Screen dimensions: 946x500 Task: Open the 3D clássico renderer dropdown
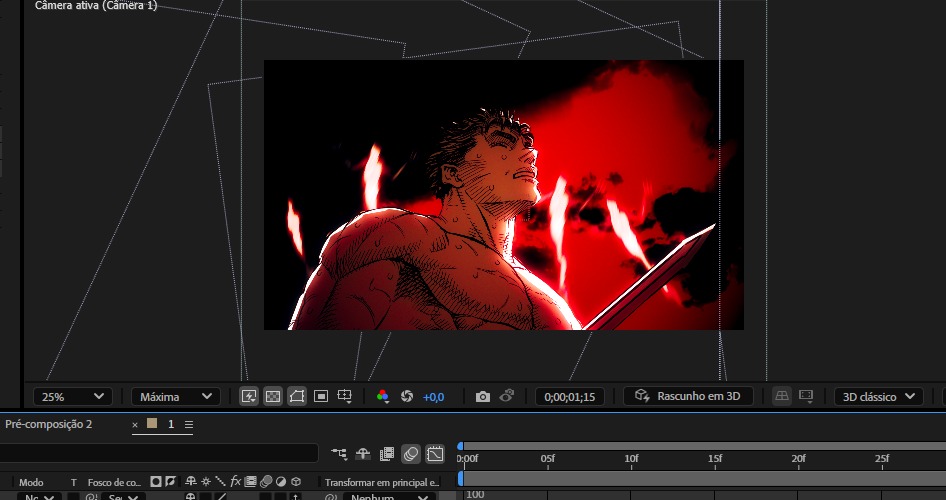tap(878, 396)
